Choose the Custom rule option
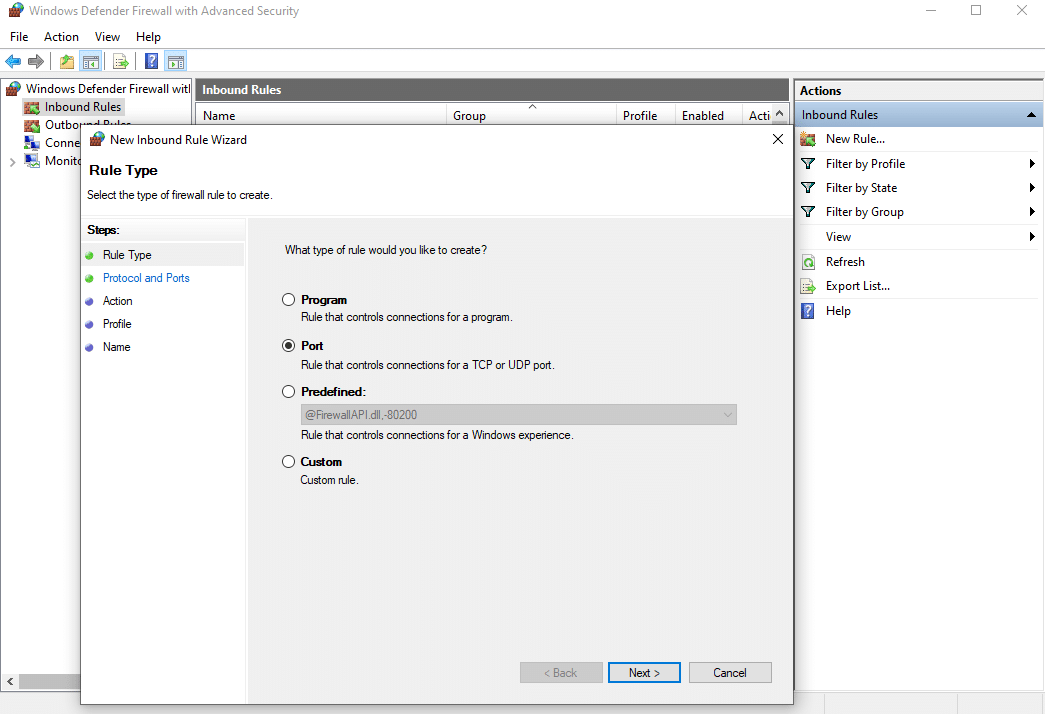This screenshot has width=1045, height=714. [289, 462]
